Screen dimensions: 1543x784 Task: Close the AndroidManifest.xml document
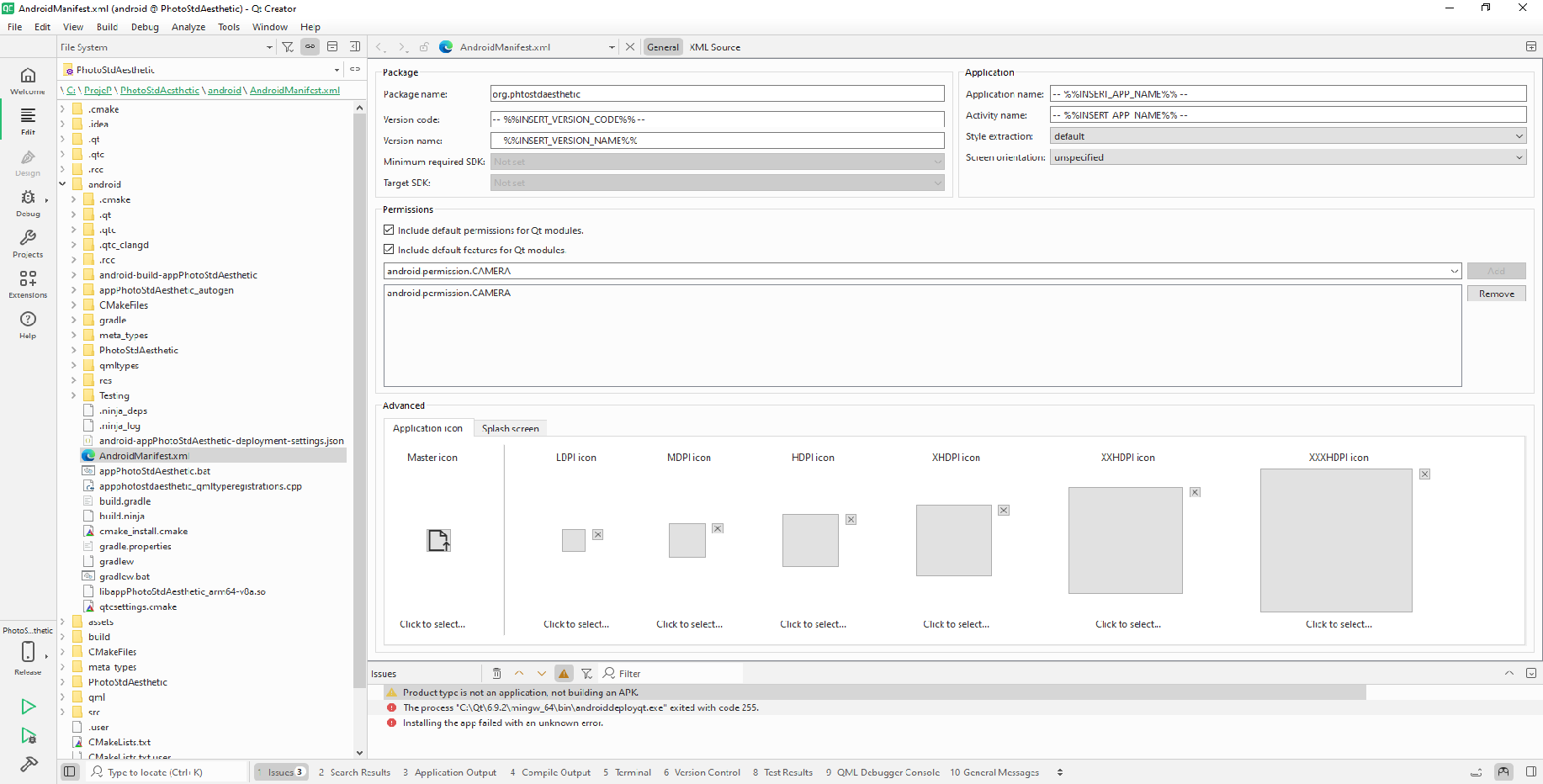pyautogui.click(x=630, y=47)
